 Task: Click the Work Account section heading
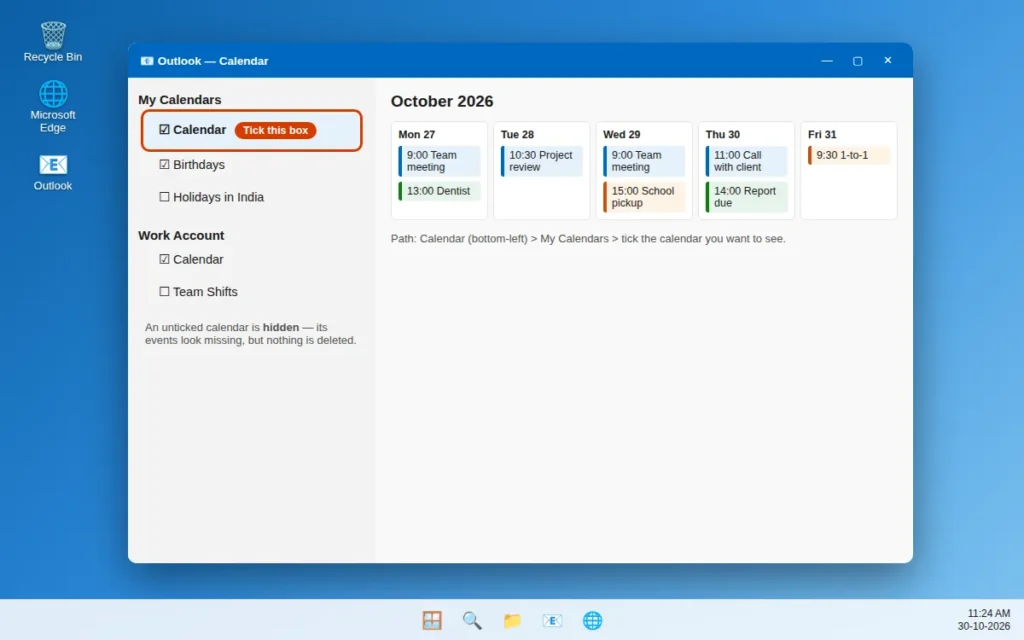pos(181,235)
